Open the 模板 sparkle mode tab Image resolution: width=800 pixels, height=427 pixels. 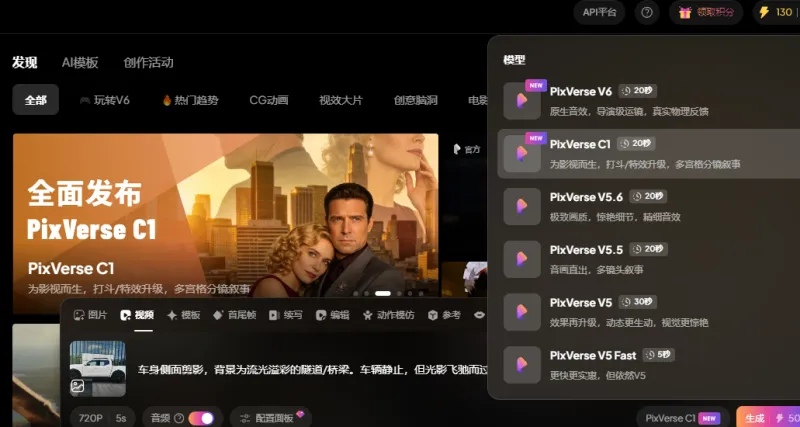click(x=183, y=315)
